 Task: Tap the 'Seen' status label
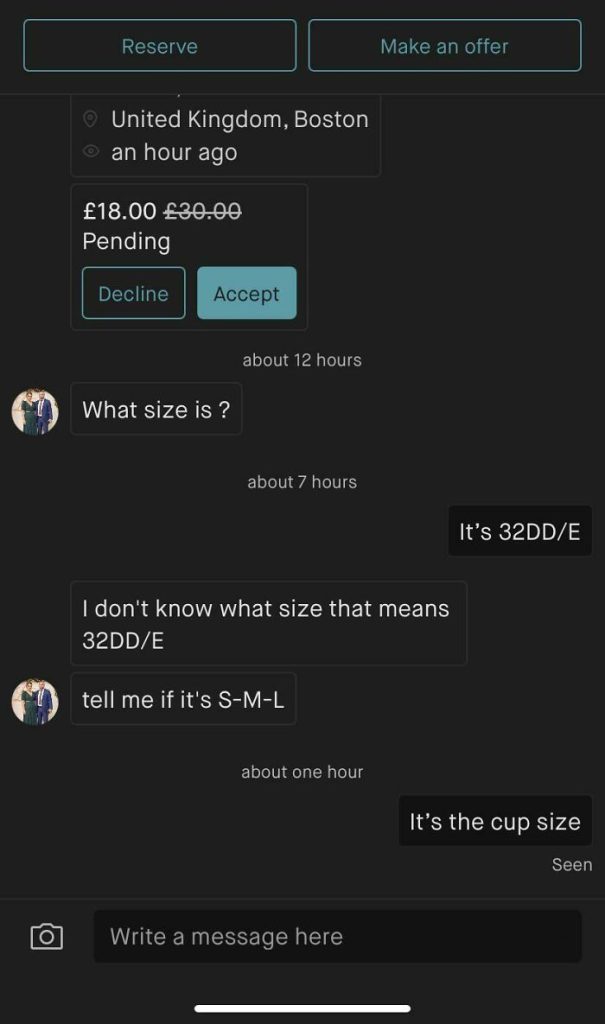point(572,865)
